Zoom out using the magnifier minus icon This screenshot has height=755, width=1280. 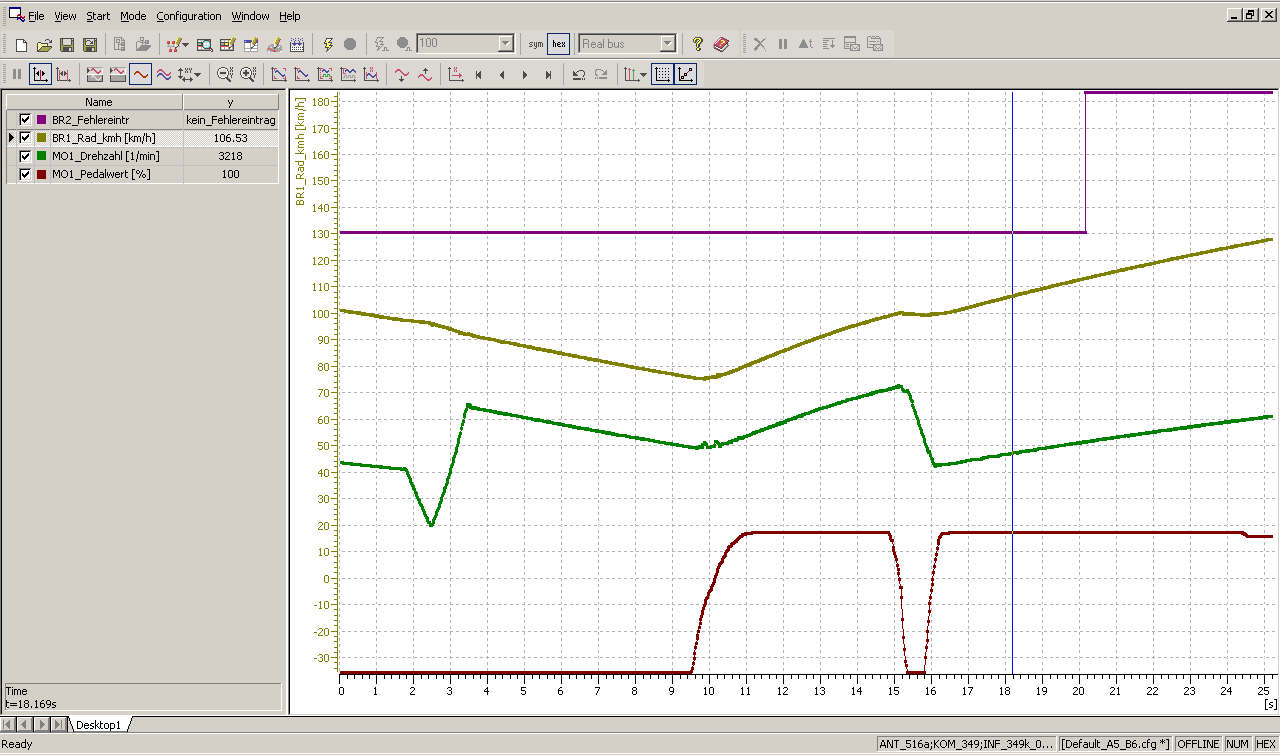tap(225, 74)
